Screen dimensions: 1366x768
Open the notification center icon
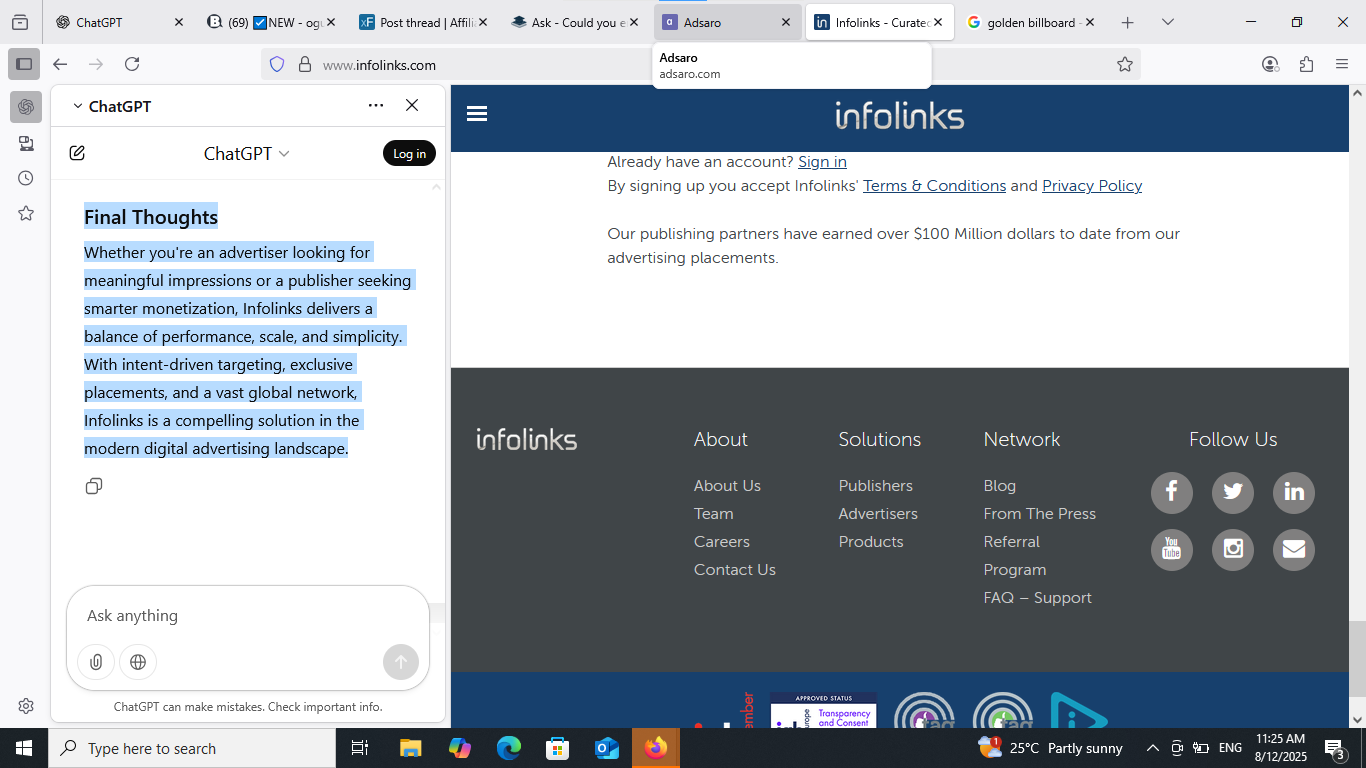click(x=1335, y=748)
